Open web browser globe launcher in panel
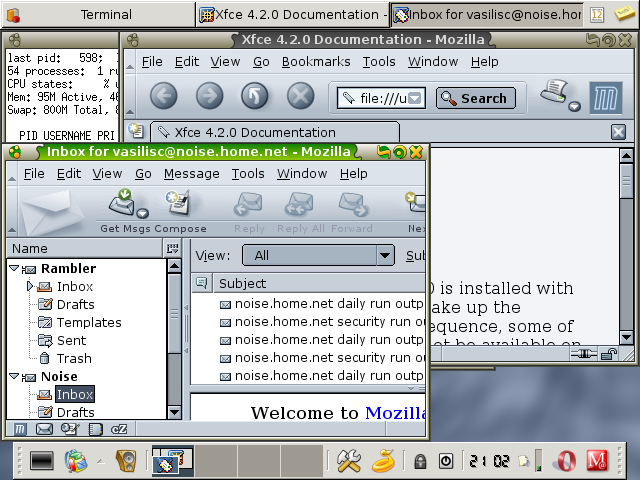Image resolution: width=640 pixels, height=480 pixels. click(x=76, y=461)
